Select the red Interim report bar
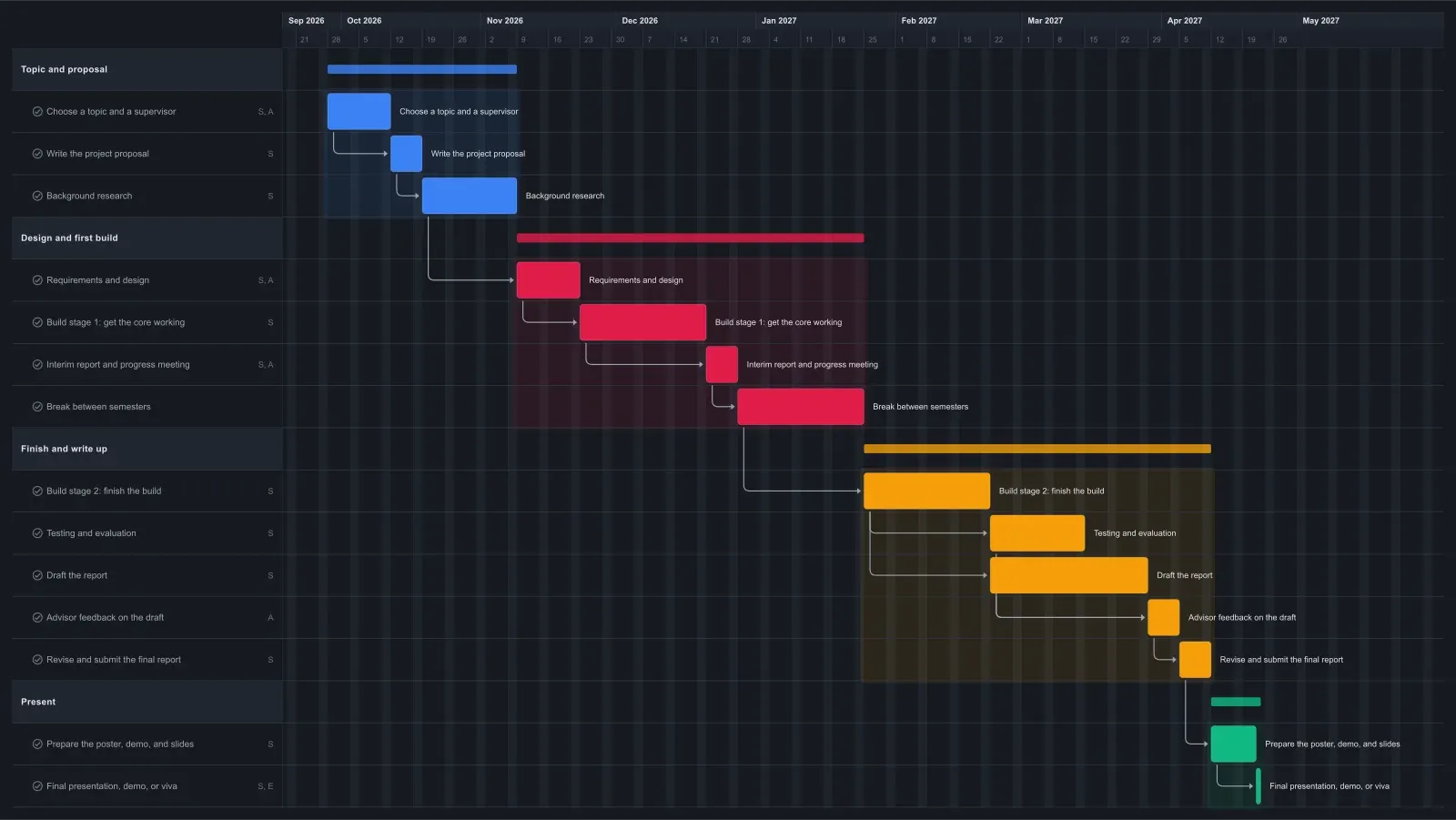Image resolution: width=1456 pixels, height=820 pixels. coord(723,365)
